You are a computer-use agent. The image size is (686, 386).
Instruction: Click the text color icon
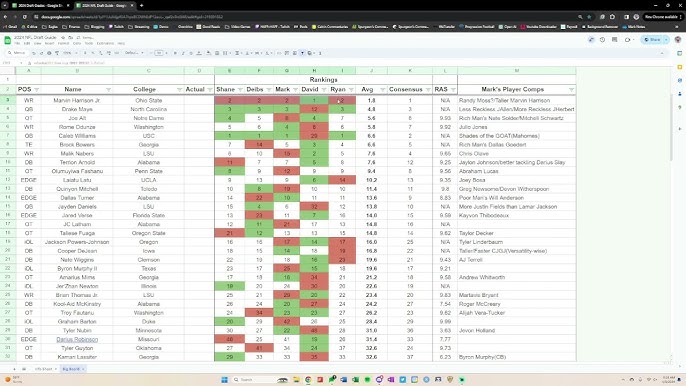199,53
